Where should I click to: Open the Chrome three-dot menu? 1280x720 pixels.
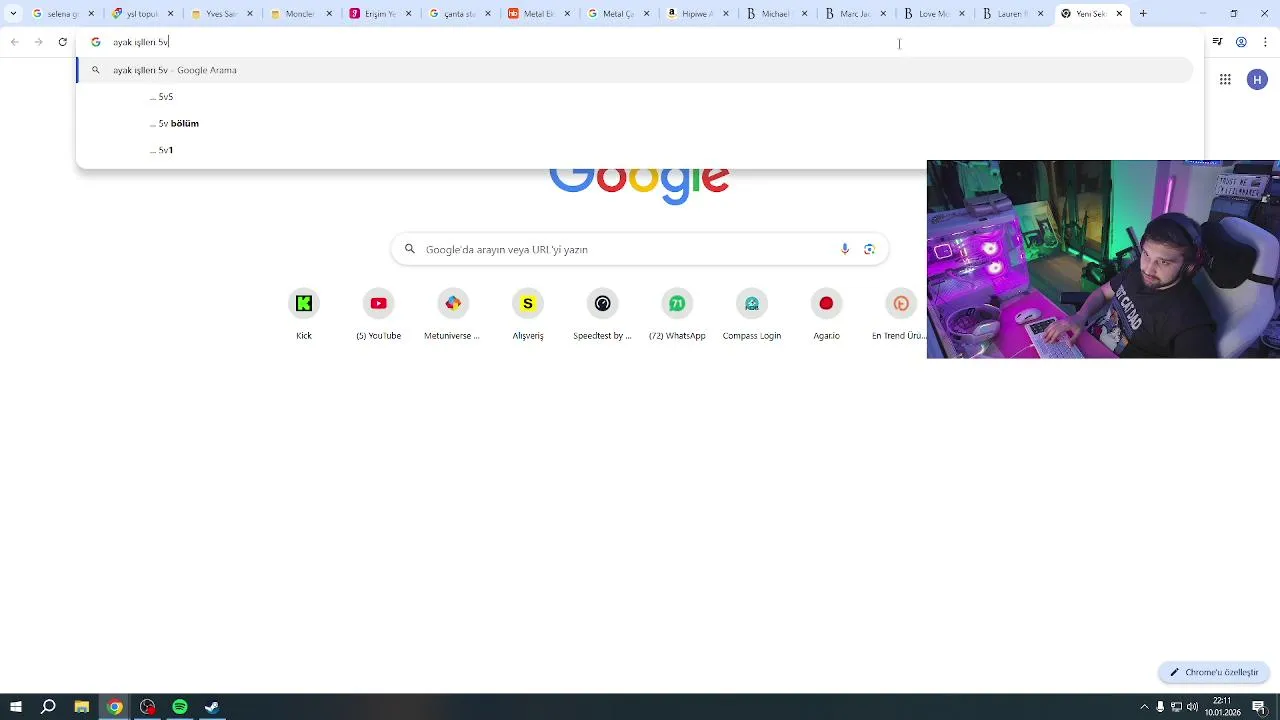coord(1265,42)
